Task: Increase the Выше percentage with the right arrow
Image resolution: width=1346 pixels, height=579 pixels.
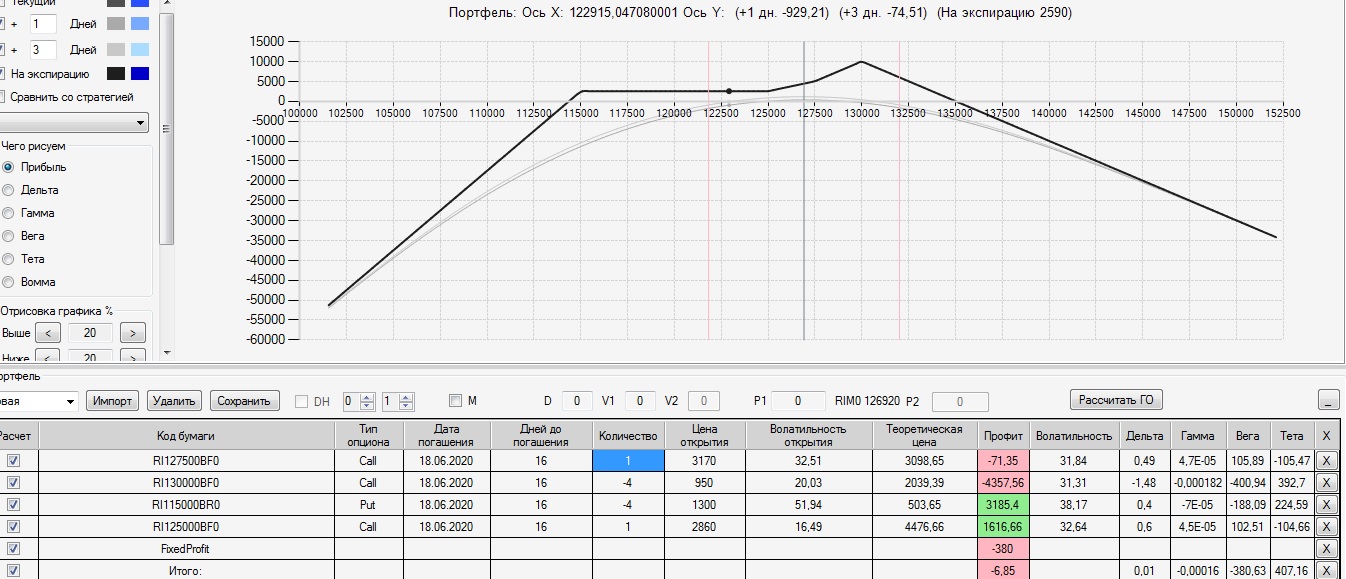Action: (x=133, y=332)
